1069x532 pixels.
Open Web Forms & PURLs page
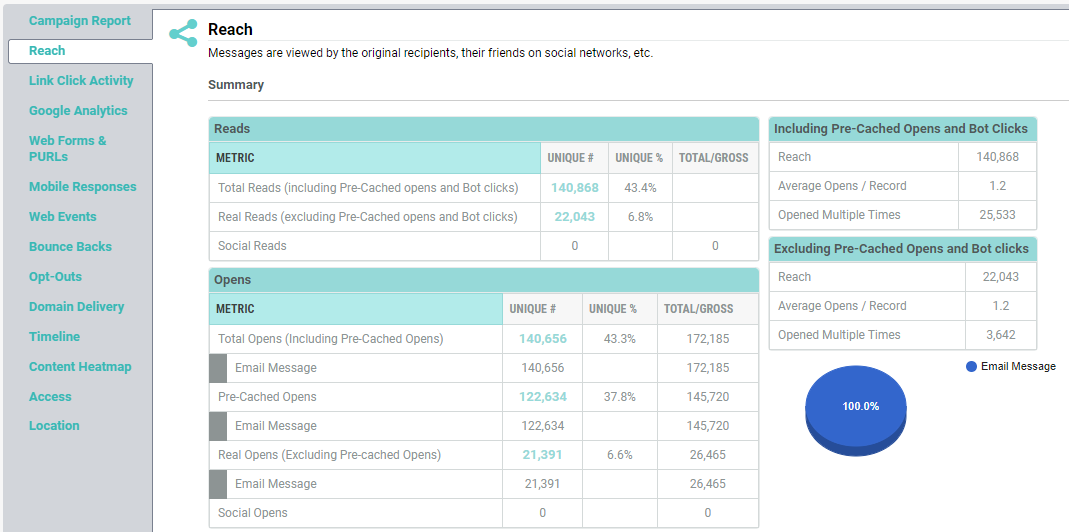tap(68, 149)
